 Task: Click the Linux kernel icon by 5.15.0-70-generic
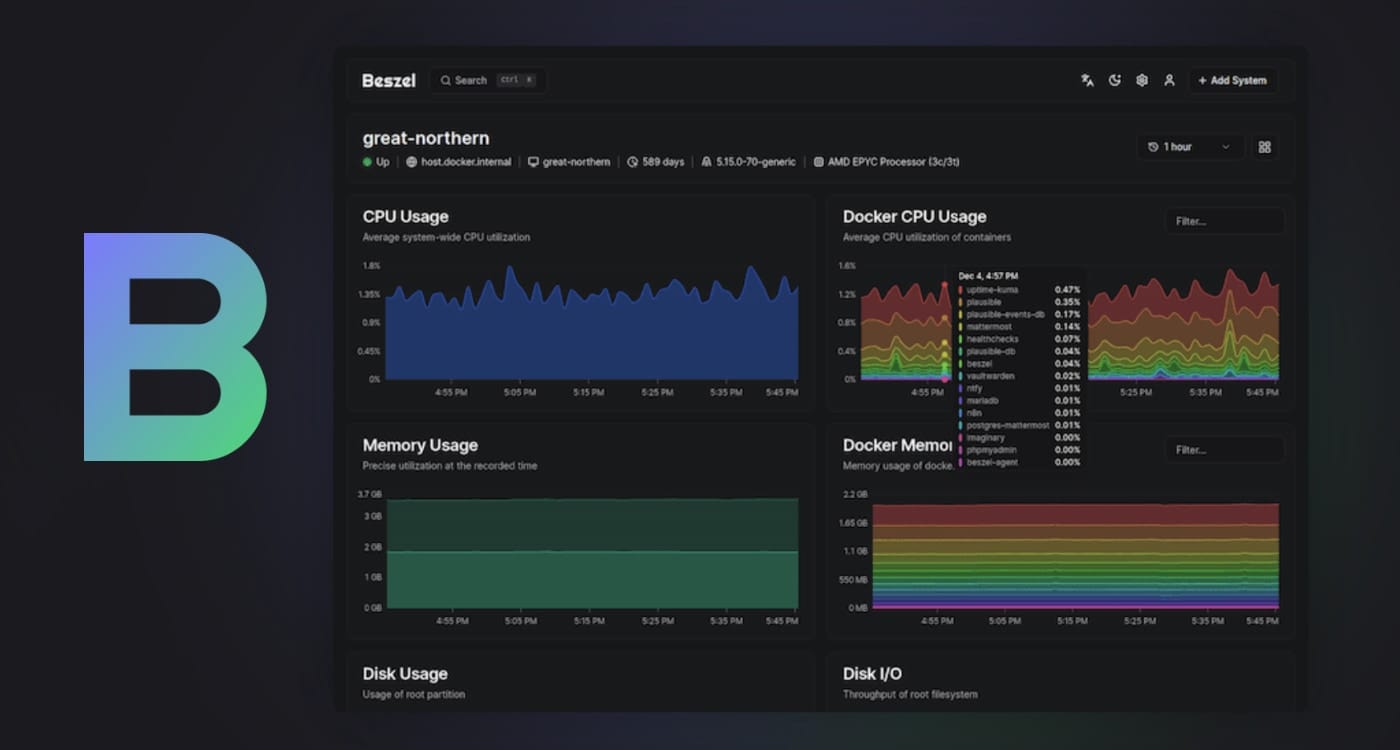click(x=706, y=162)
